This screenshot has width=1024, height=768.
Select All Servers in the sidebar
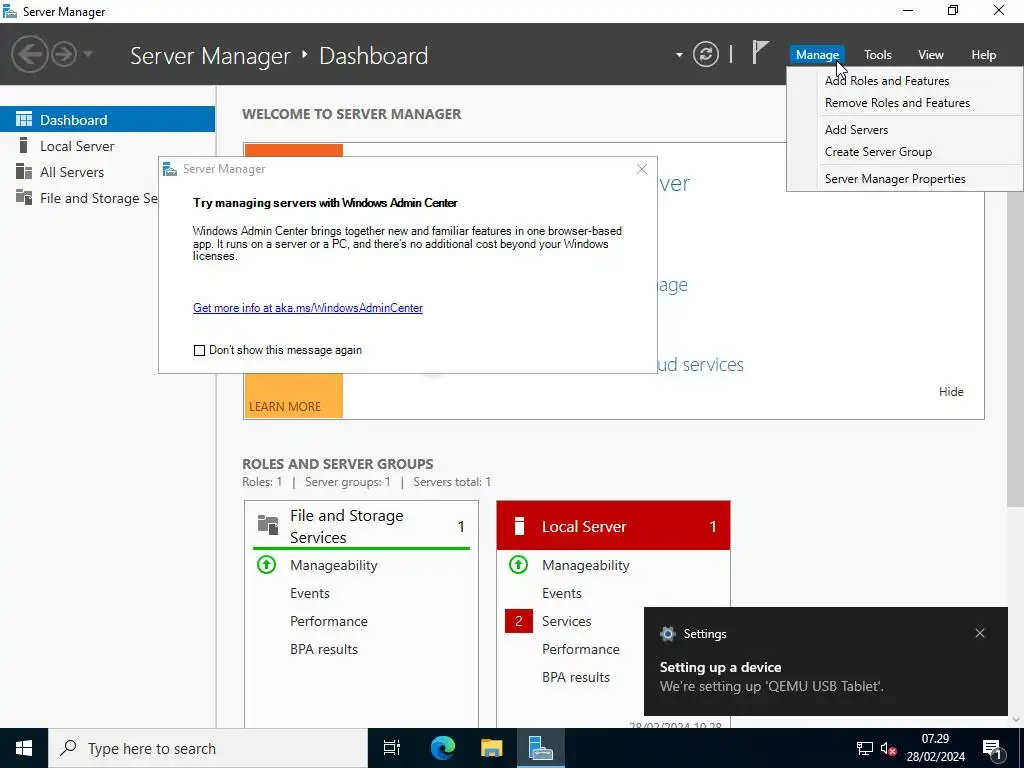click(x=107, y=172)
